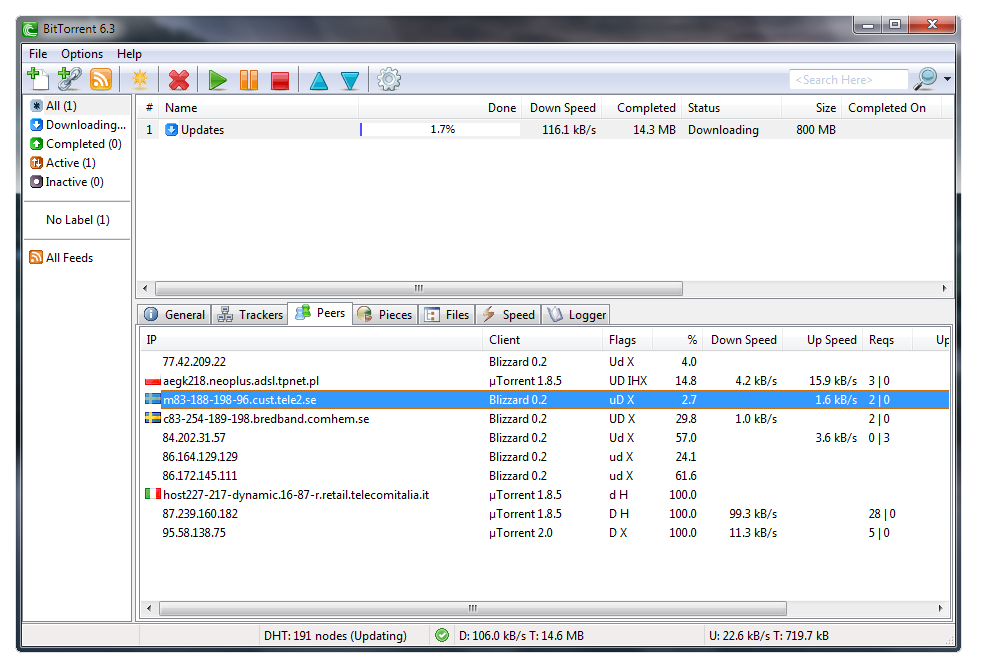Switch to the Files tab
Image resolution: width=981 pixels, height=672 pixels.
[x=447, y=315]
